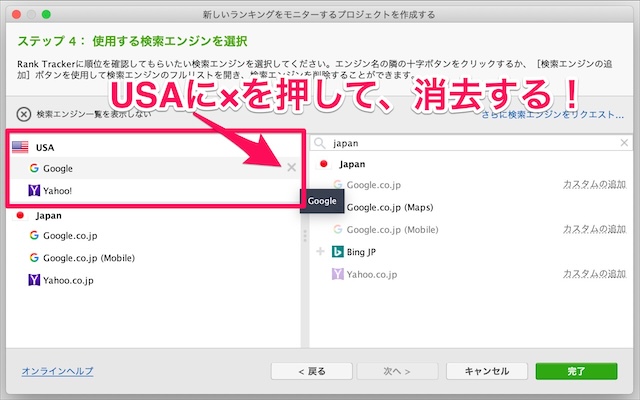Open the オンラインヘルプ online help link
640x400 pixels.
(58, 371)
